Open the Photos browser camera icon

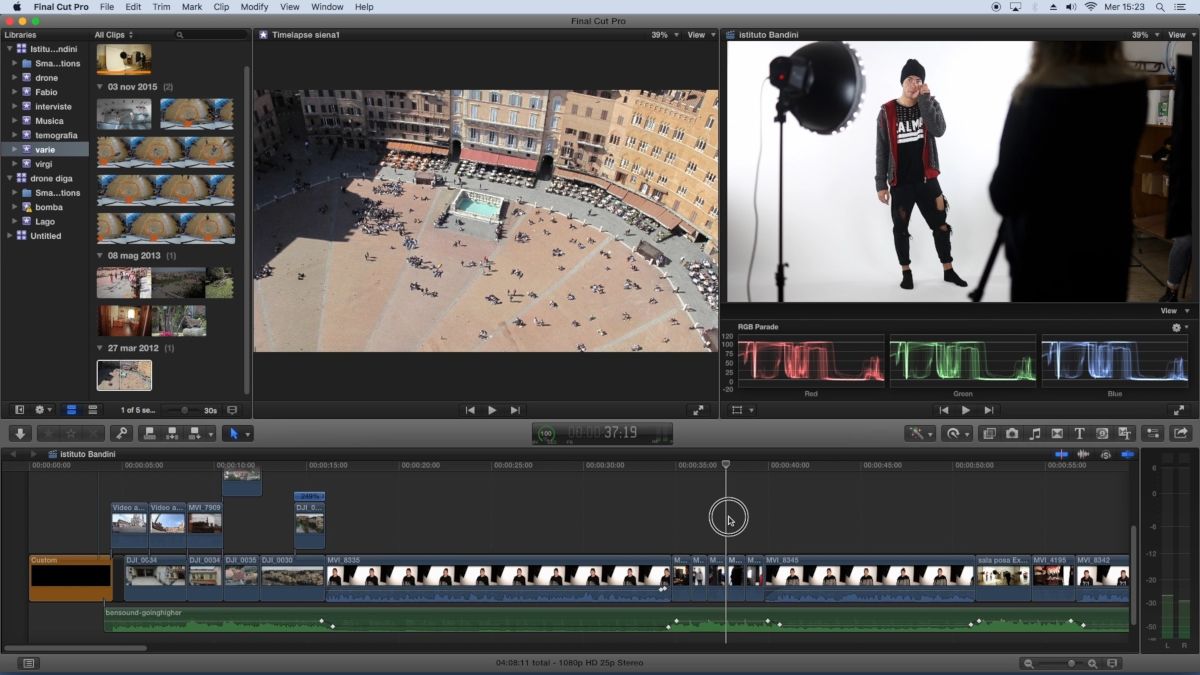tap(1012, 434)
